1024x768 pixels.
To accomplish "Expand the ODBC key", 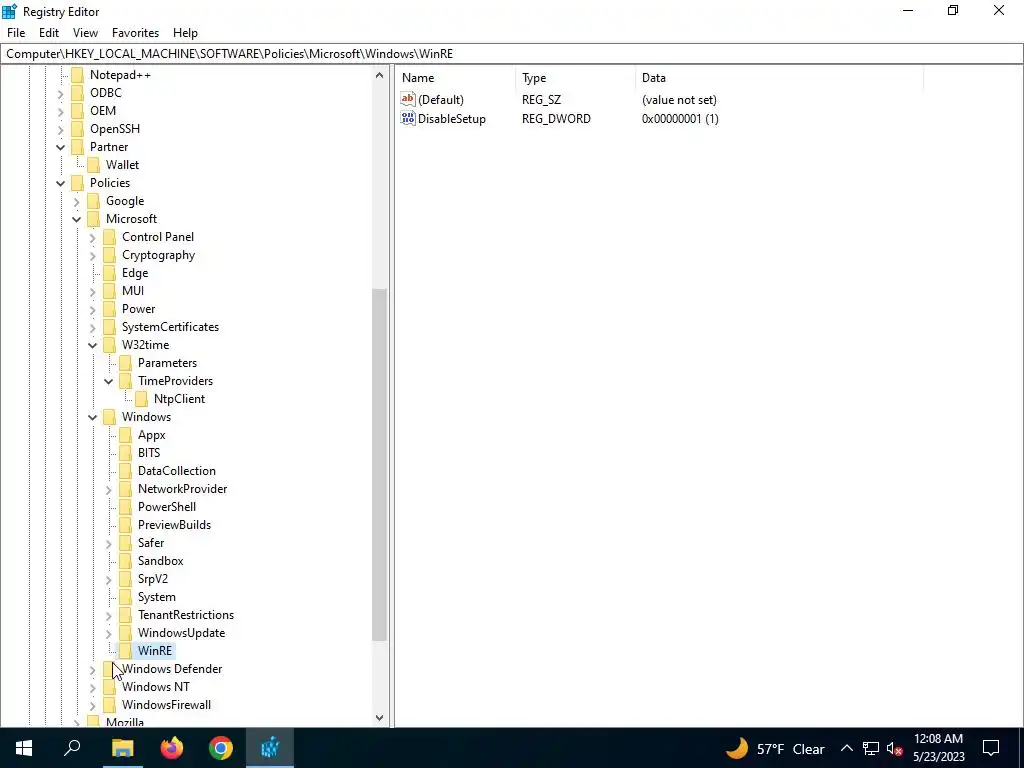I will coord(60,93).
